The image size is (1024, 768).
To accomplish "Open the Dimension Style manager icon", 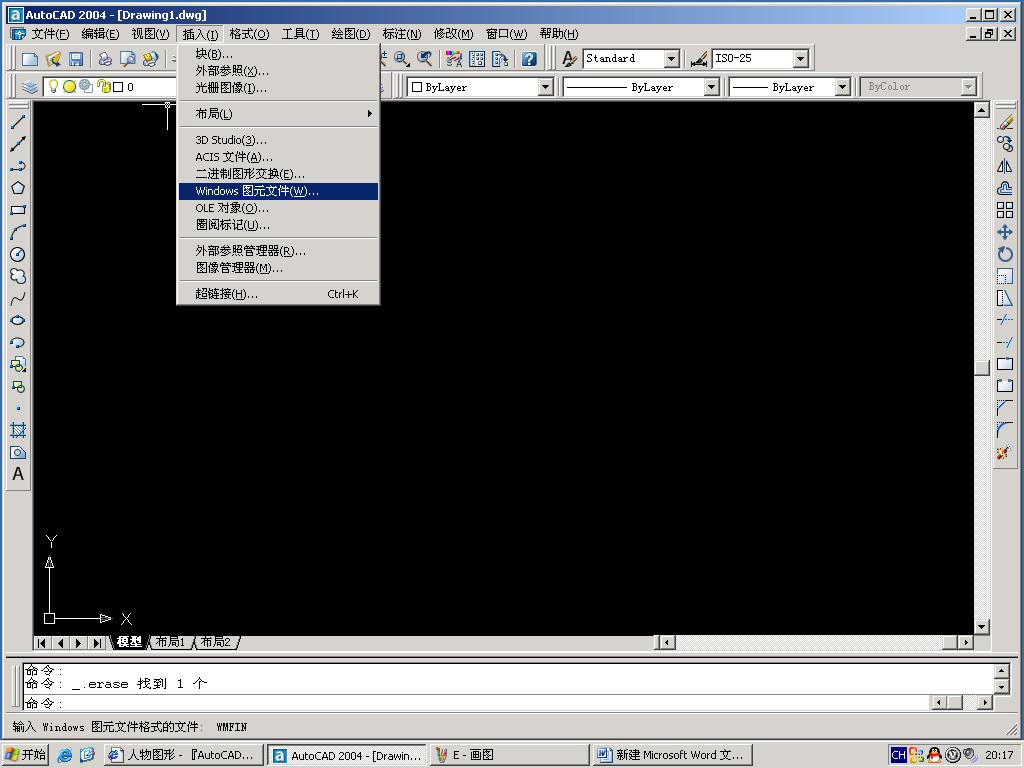I will pyautogui.click(x=699, y=59).
